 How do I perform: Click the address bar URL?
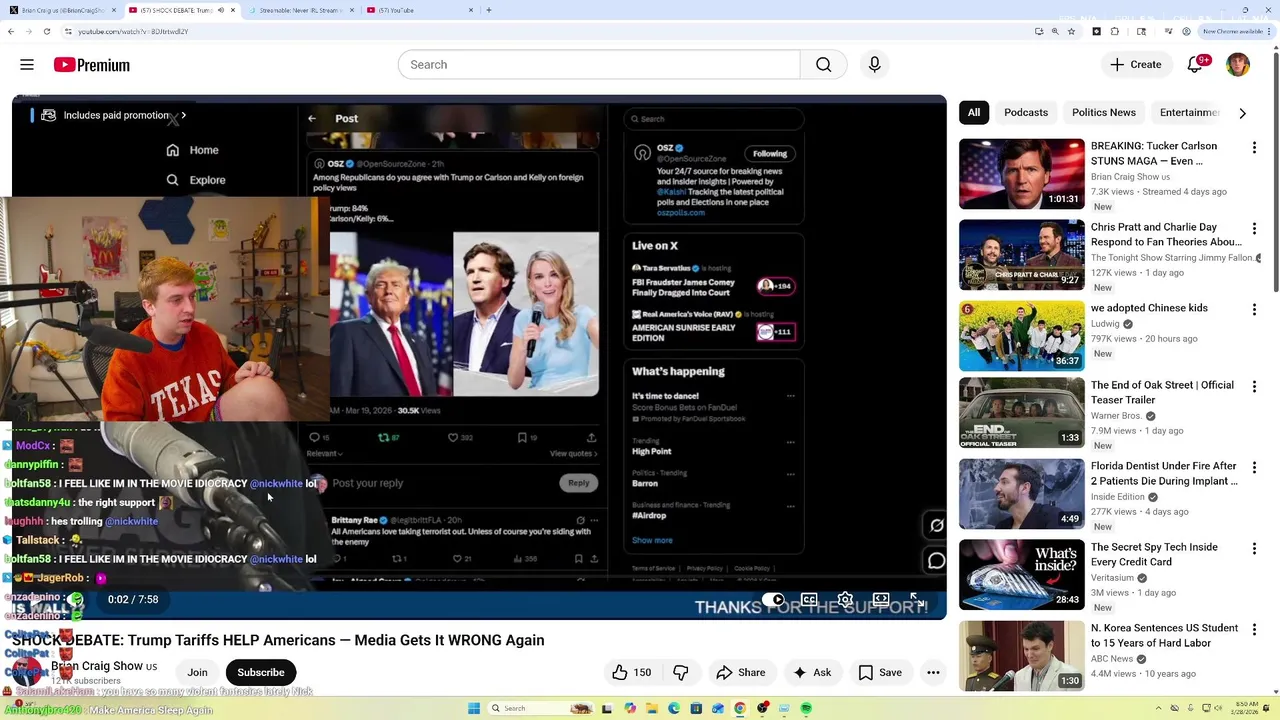pos(133,31)
